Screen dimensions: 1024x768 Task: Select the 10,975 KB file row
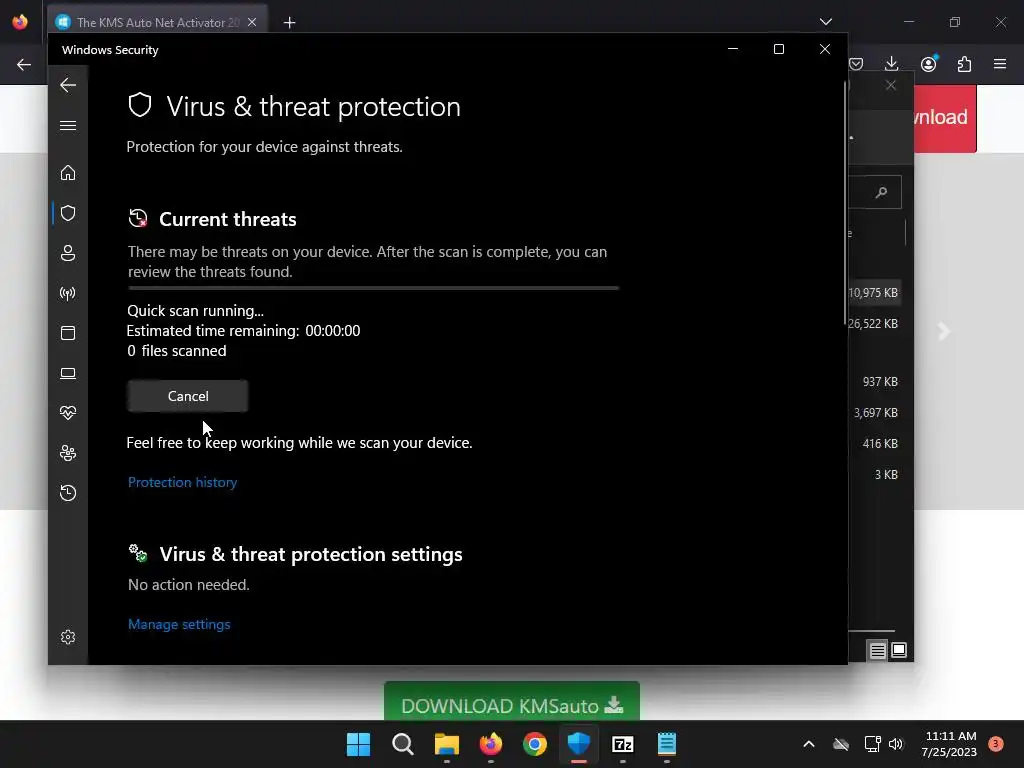(x=873, y=293)
